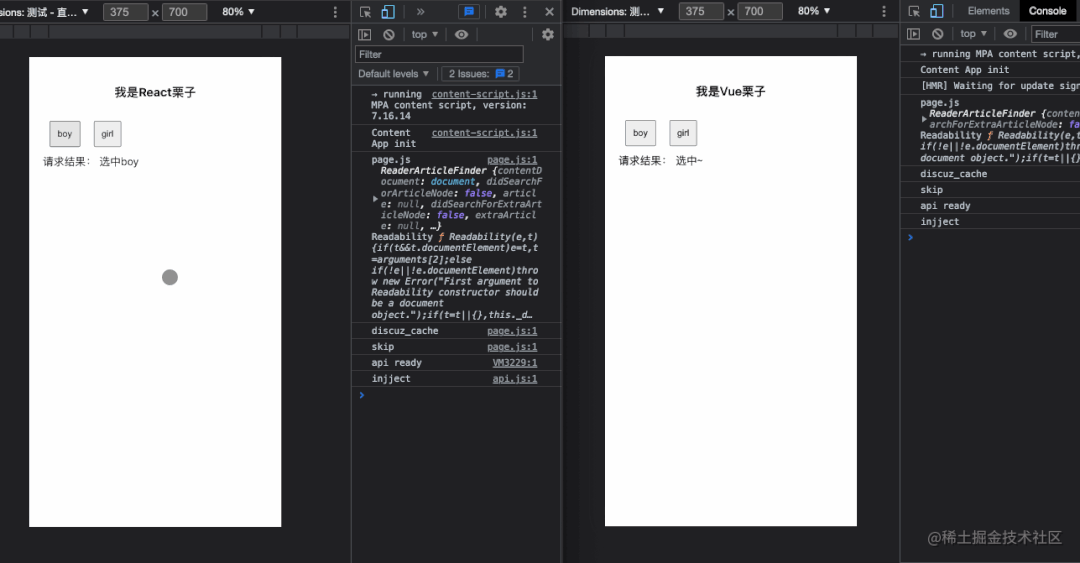Click the 2 Issues button

pyautogui.click(x=481, y=74)
